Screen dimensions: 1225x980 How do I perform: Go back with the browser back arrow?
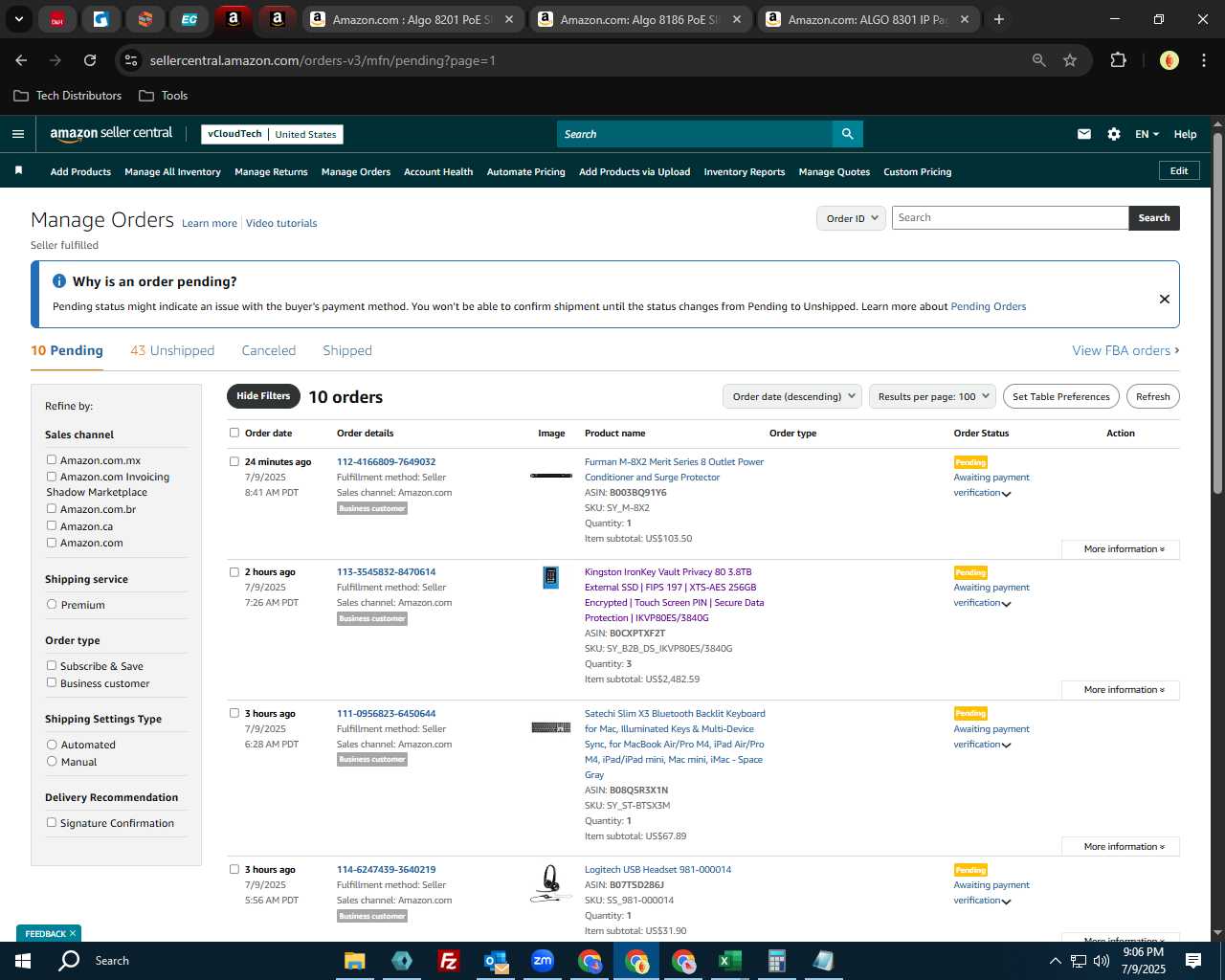click(x=21, y=60)
